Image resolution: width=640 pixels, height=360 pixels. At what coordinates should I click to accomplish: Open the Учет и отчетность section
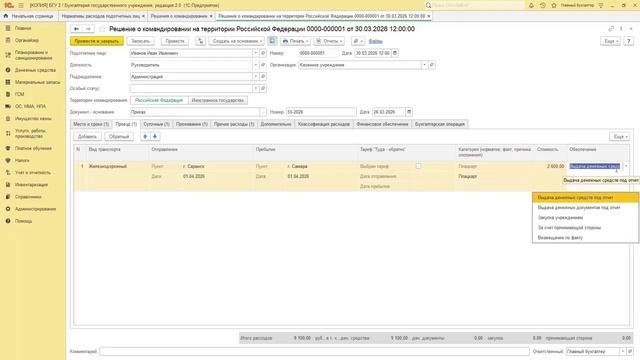click(x=33, y=172)
